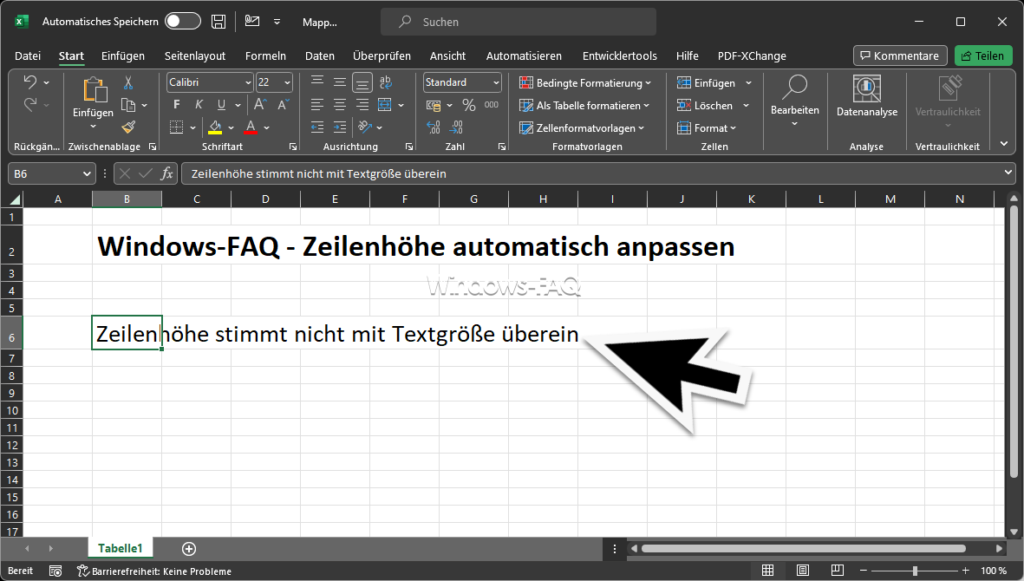Expand Als Tabelle formatieren menu

[x=584, y=105]
